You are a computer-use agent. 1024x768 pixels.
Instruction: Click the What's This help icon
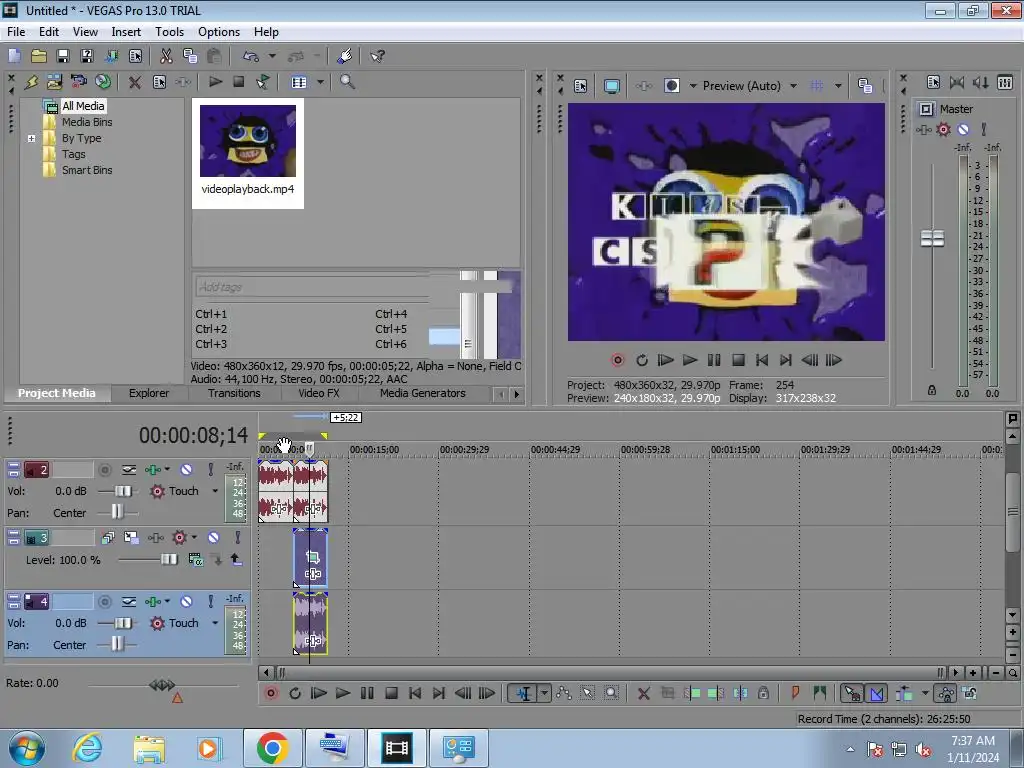[377, 56]
